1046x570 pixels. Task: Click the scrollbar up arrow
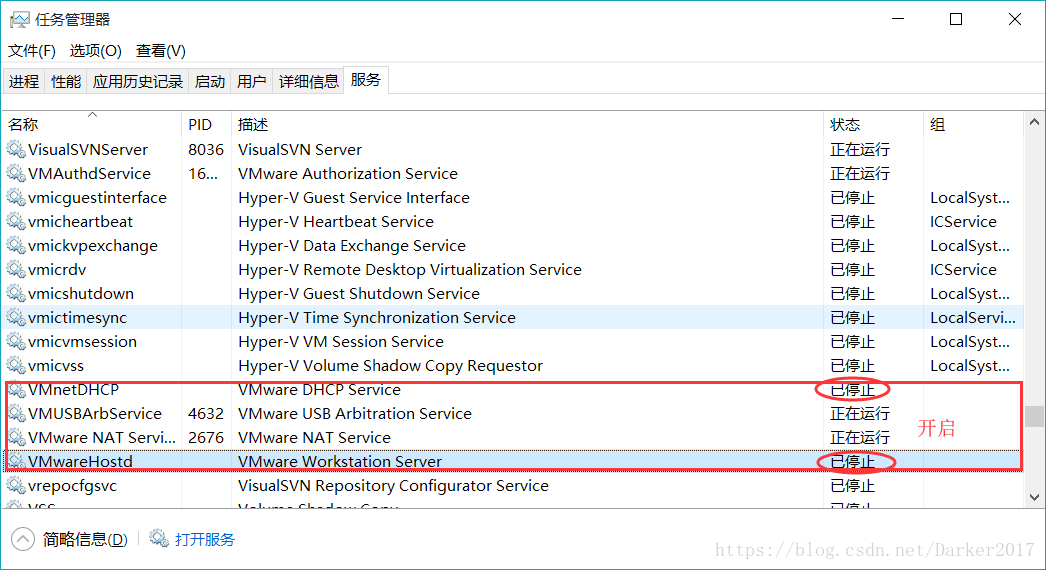pyautogui.click(x=1034, y=122)
